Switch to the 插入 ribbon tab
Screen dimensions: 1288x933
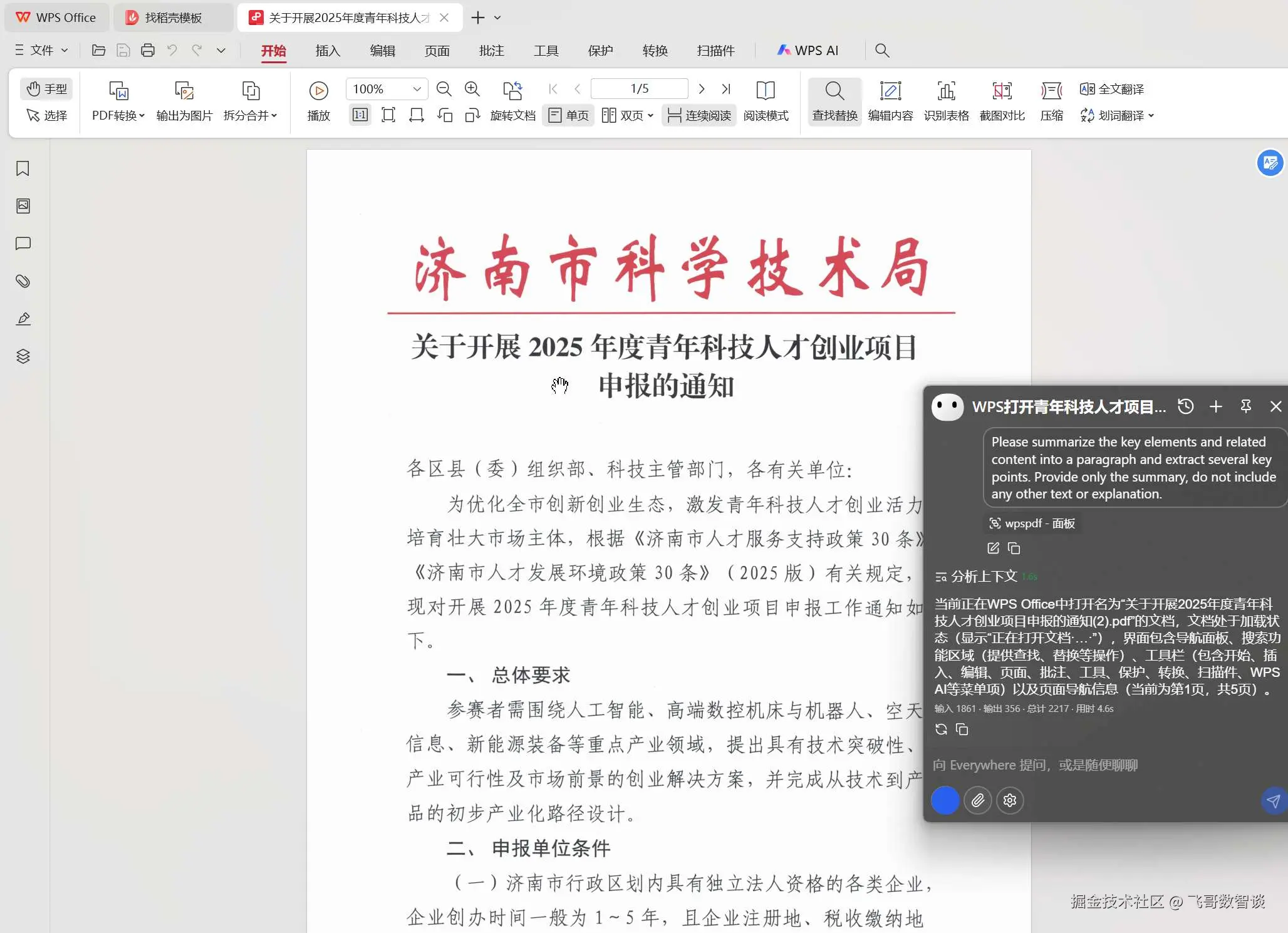pos(328,51)
